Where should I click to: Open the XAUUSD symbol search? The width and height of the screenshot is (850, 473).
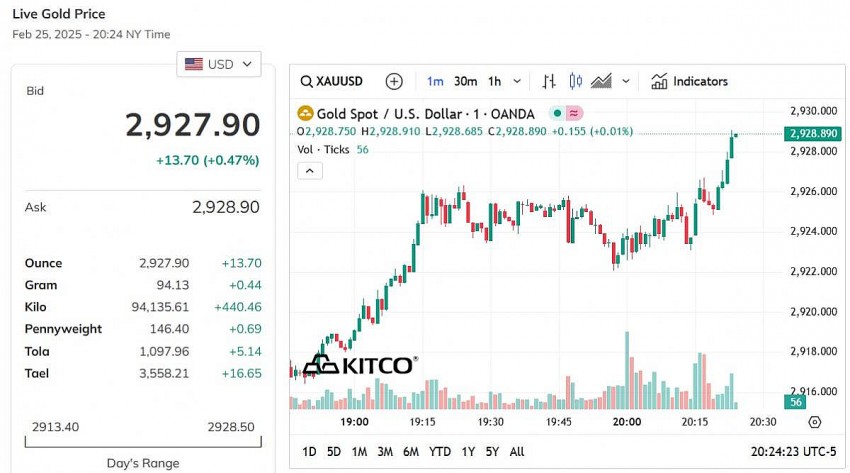pos(332,81)
